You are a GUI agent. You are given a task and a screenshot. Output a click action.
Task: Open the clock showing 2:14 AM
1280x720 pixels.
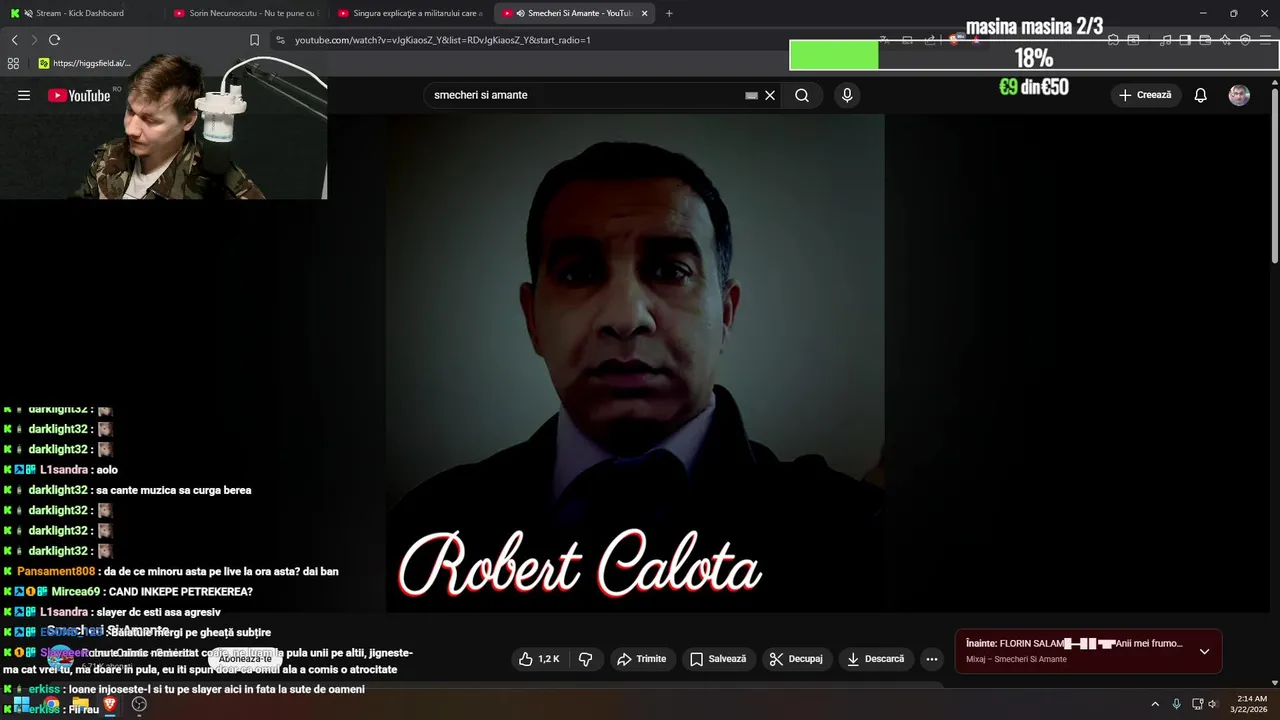(1251, 704)
